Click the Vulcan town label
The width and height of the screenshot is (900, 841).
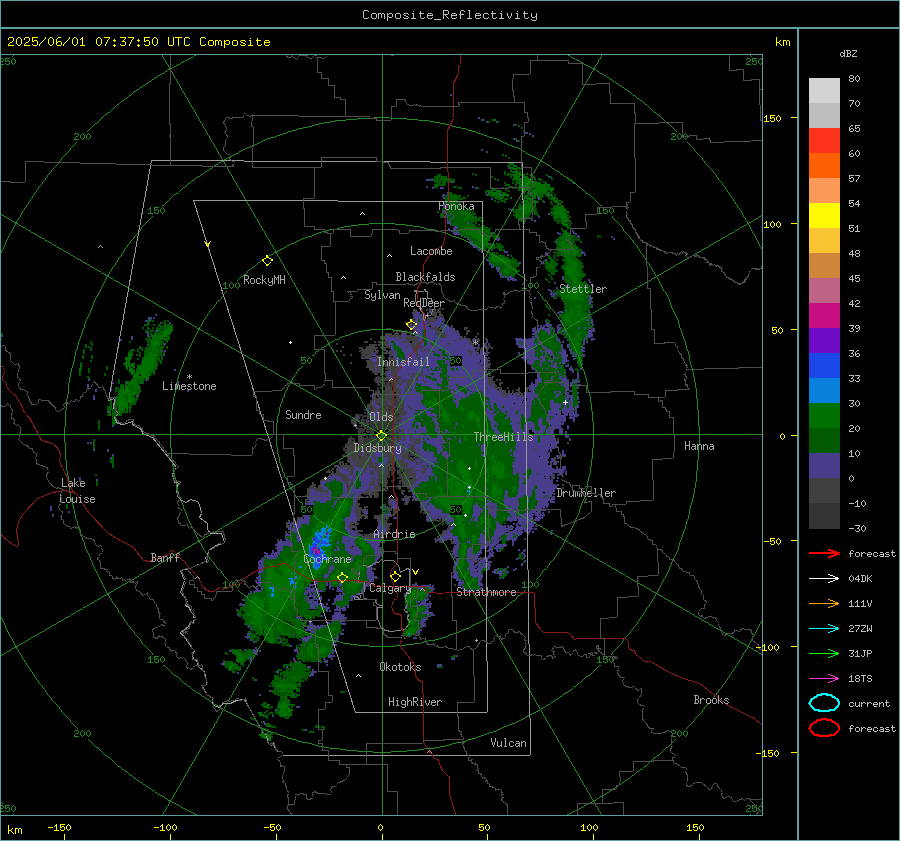coord(509,743)
